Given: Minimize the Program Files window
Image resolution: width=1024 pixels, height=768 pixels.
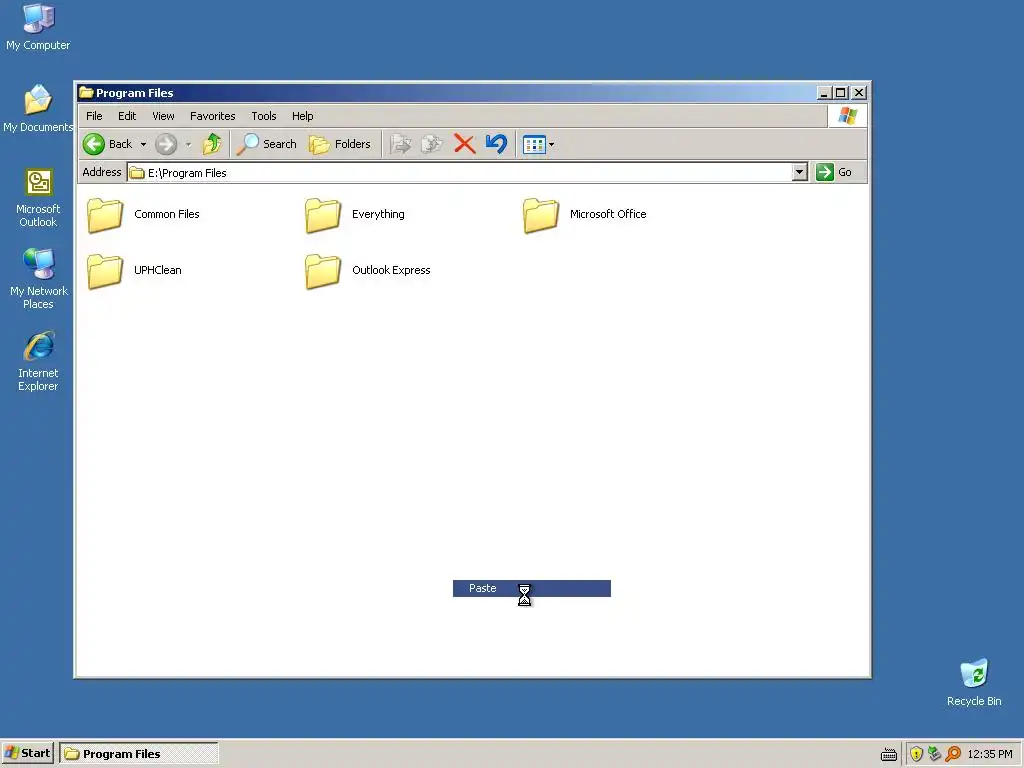Looking at the screenshot, I should click(825, 93).
